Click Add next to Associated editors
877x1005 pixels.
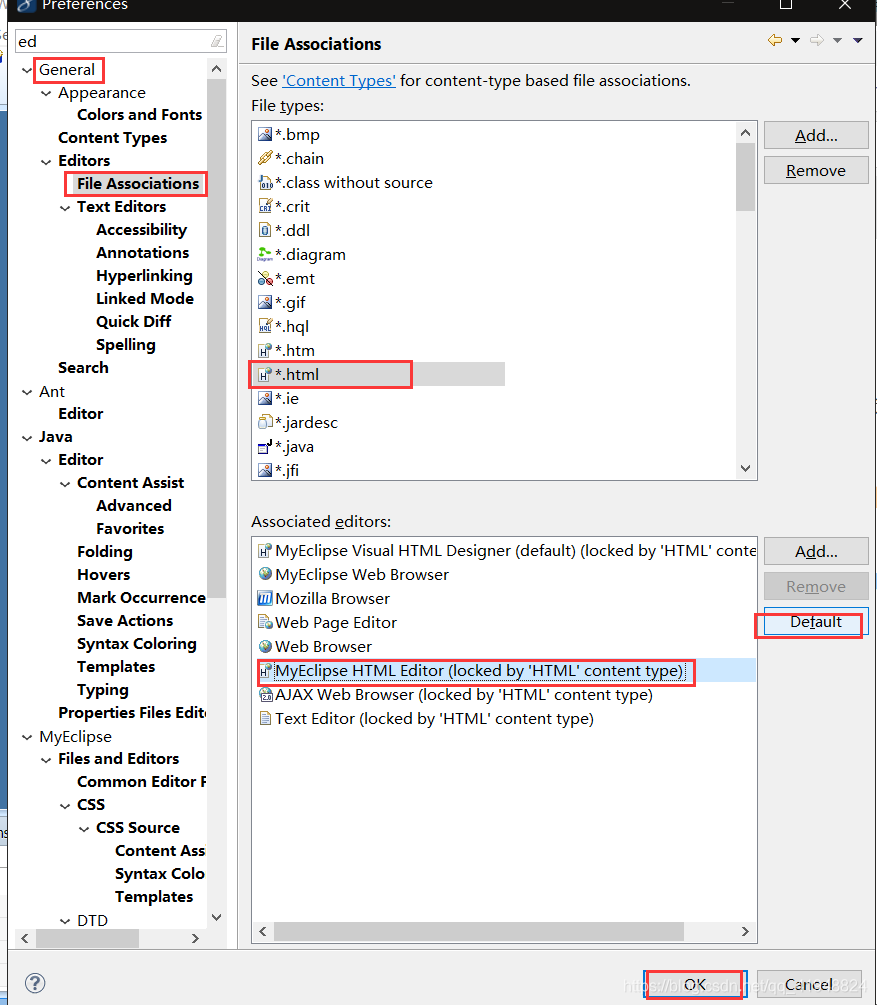pyautogui.click(x=816, y=551)
